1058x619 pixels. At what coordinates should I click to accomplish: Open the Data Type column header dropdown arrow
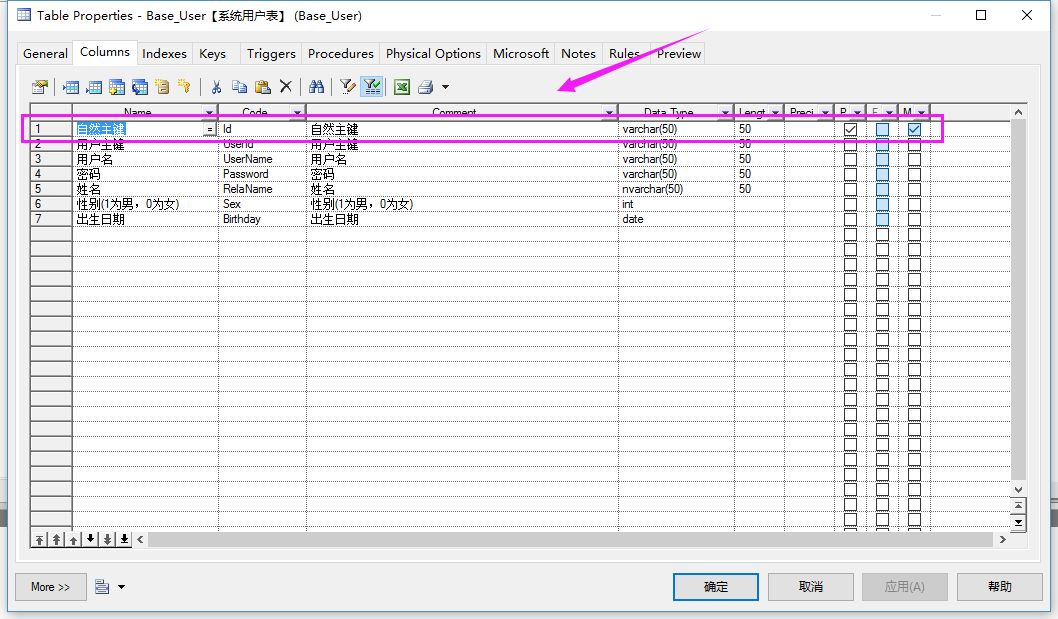725,112
